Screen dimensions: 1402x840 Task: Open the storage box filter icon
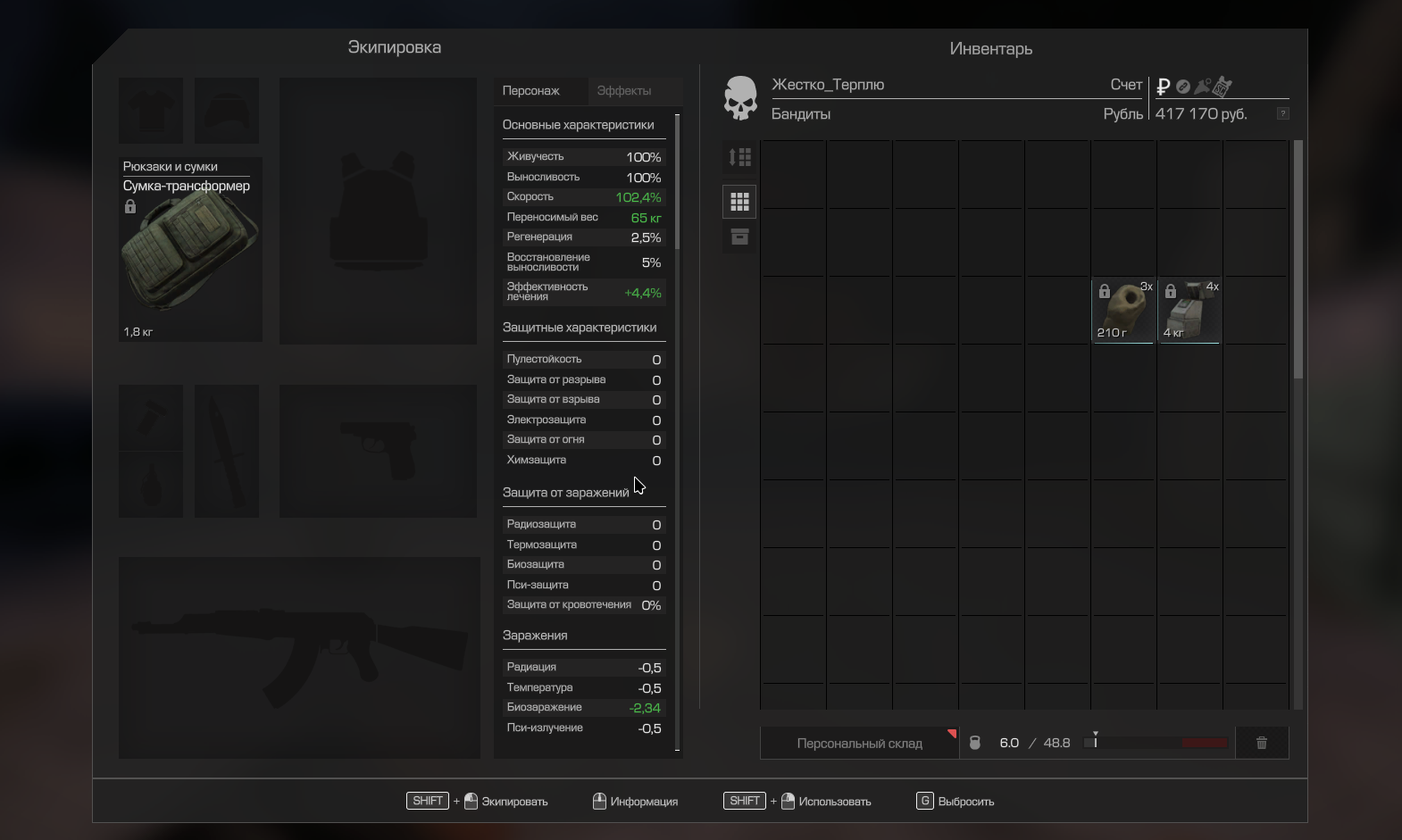(739, 237)
